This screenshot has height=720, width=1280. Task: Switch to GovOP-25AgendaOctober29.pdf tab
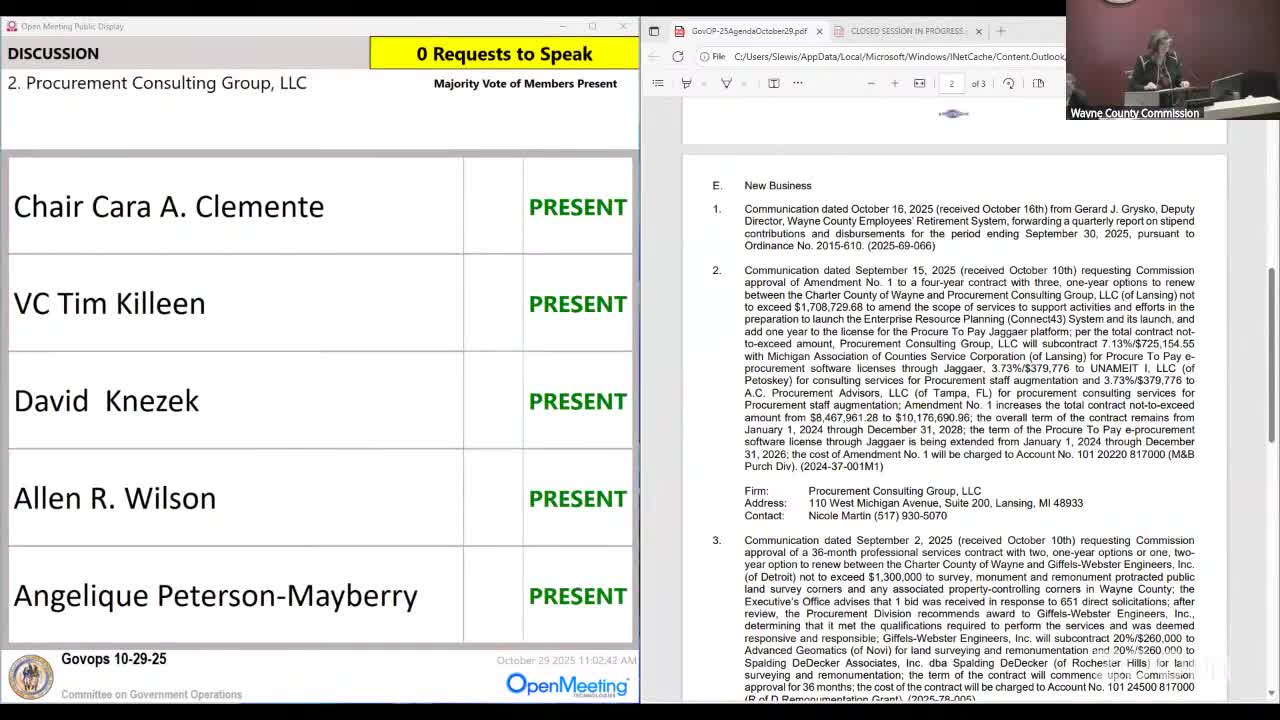tap(748, 31)
